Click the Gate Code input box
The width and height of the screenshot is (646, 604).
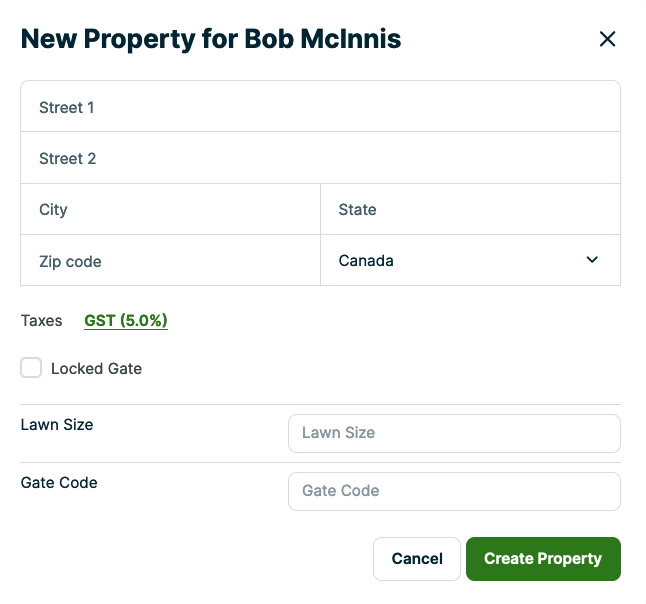454,491
